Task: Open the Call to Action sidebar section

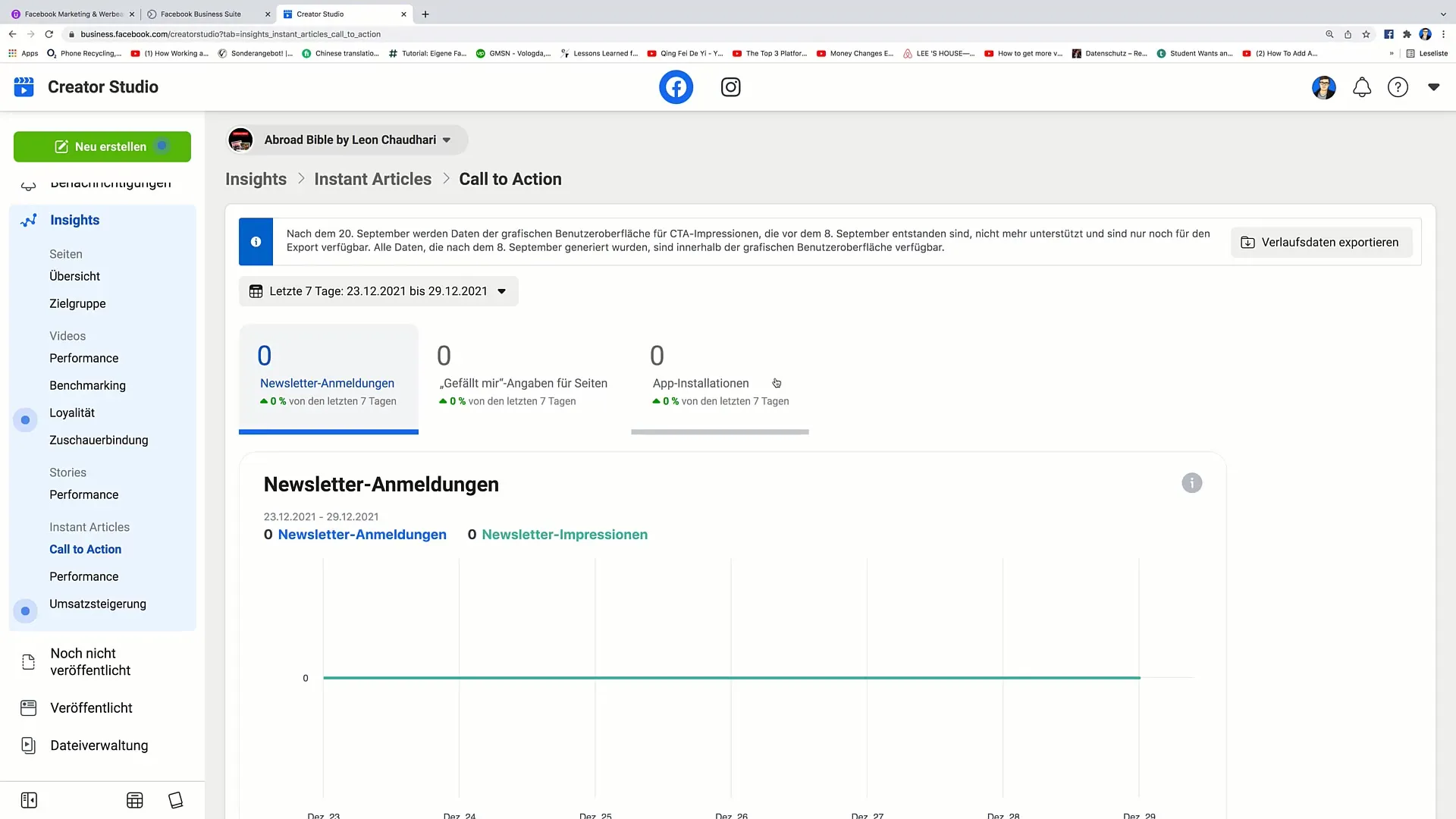Action: pos(85,549)
